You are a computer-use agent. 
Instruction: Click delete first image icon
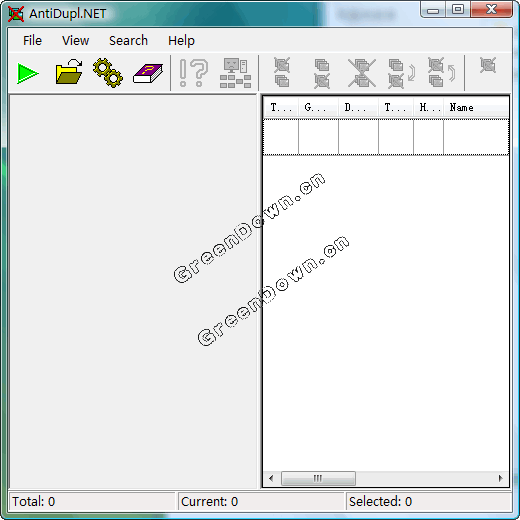click(x=282, y=72)
